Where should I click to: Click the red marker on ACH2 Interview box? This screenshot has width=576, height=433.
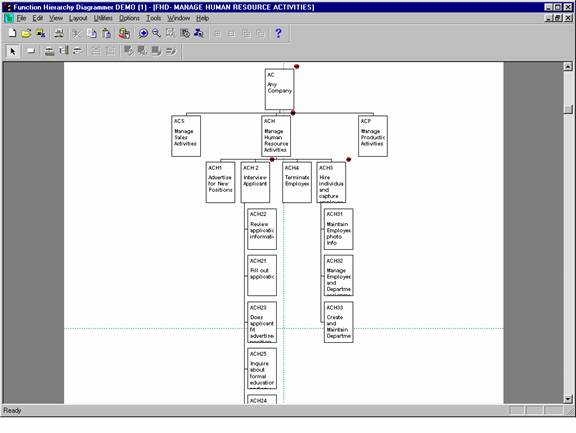(272, 159)
